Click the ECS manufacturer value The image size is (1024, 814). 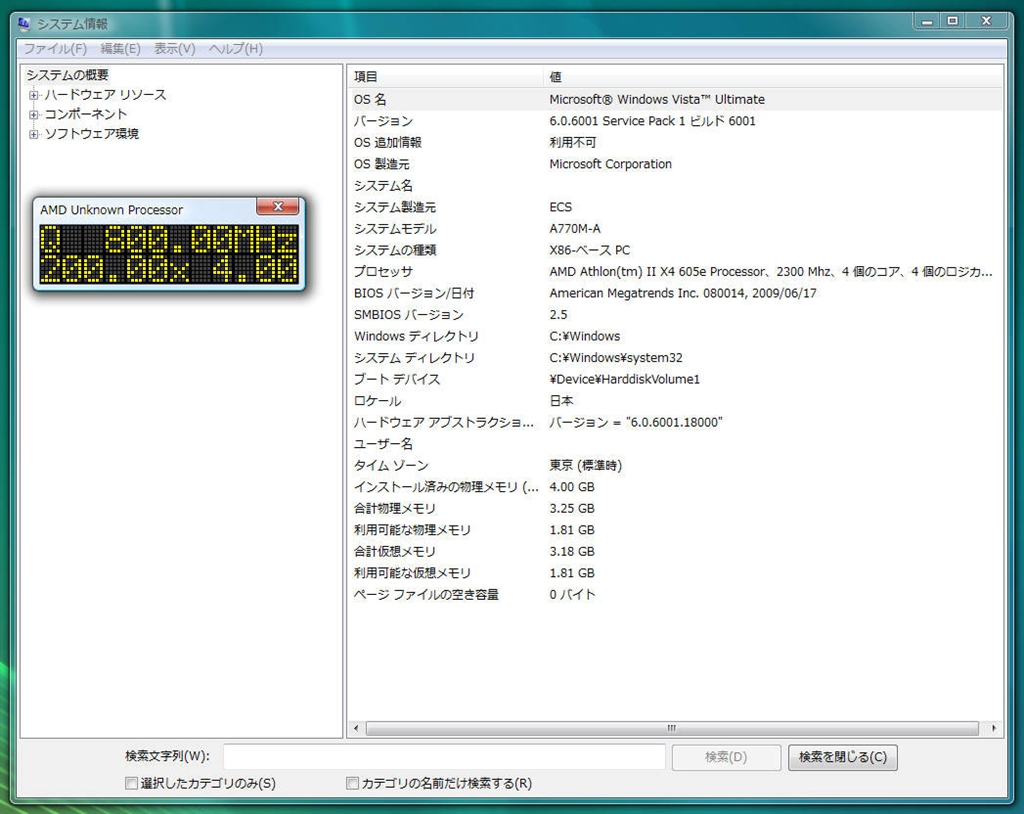(x=560, y=207)
